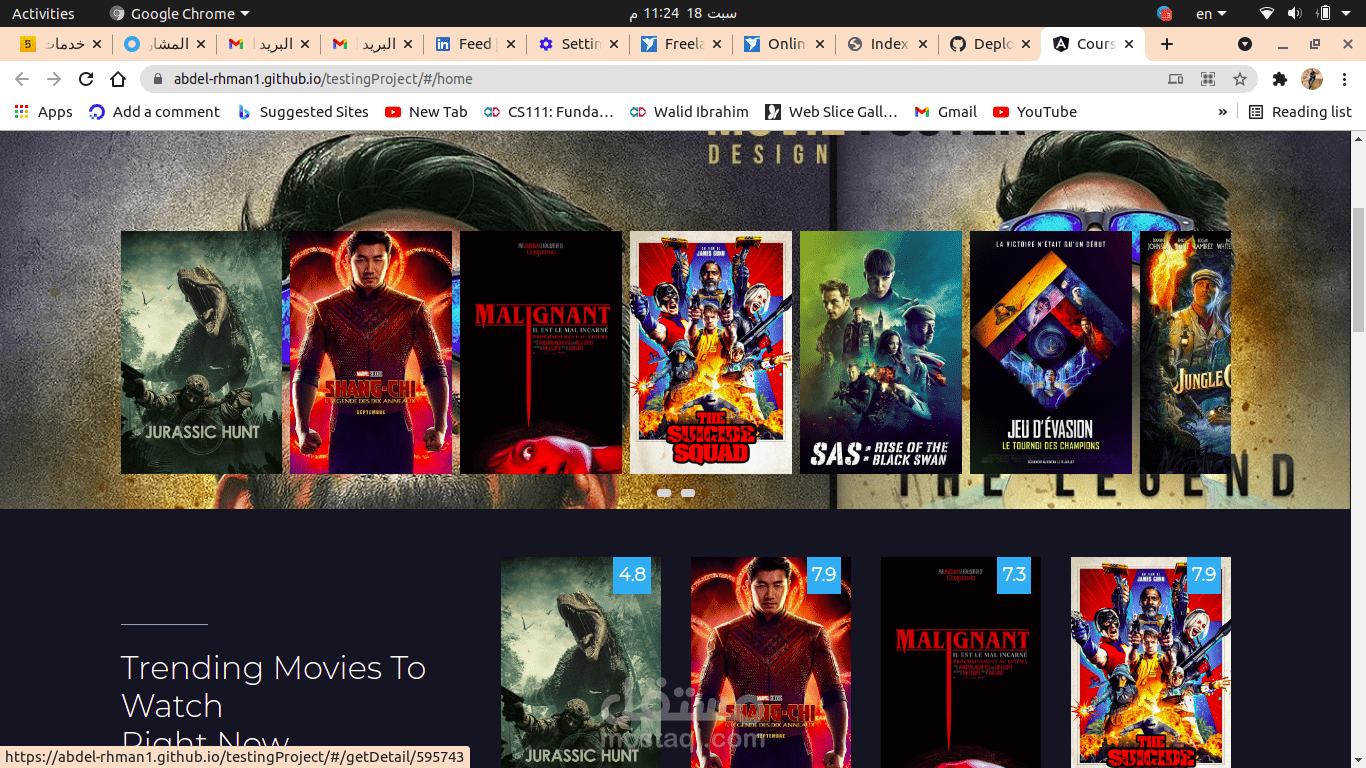Switch to the Freela tab
The height and width of the screenshot is (768, 1366).
coord(682,44)
